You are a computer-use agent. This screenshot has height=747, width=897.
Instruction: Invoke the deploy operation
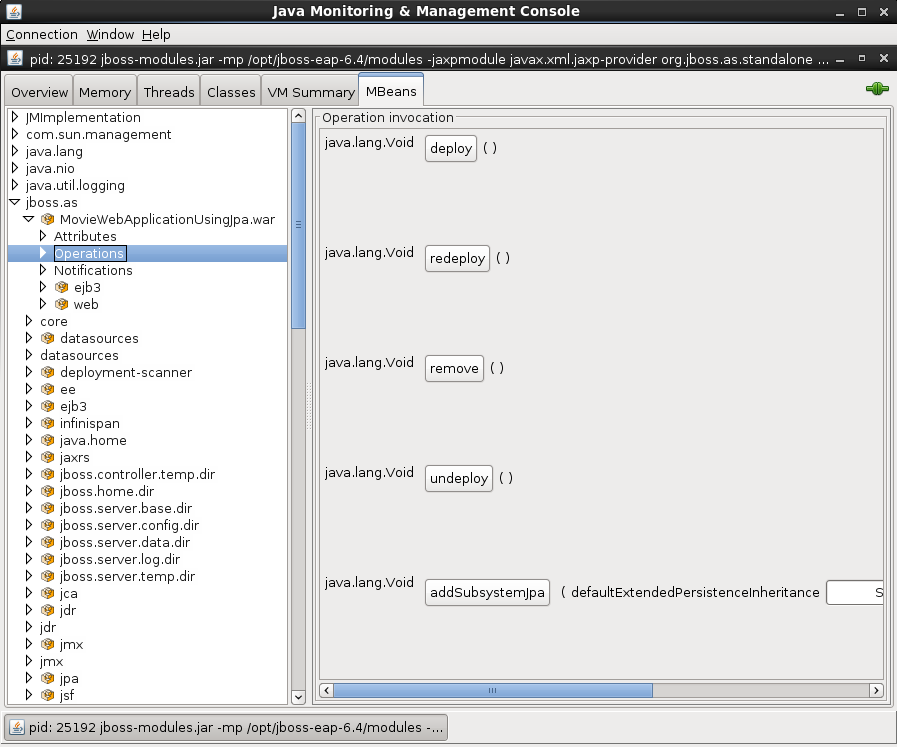click(451, 149)
